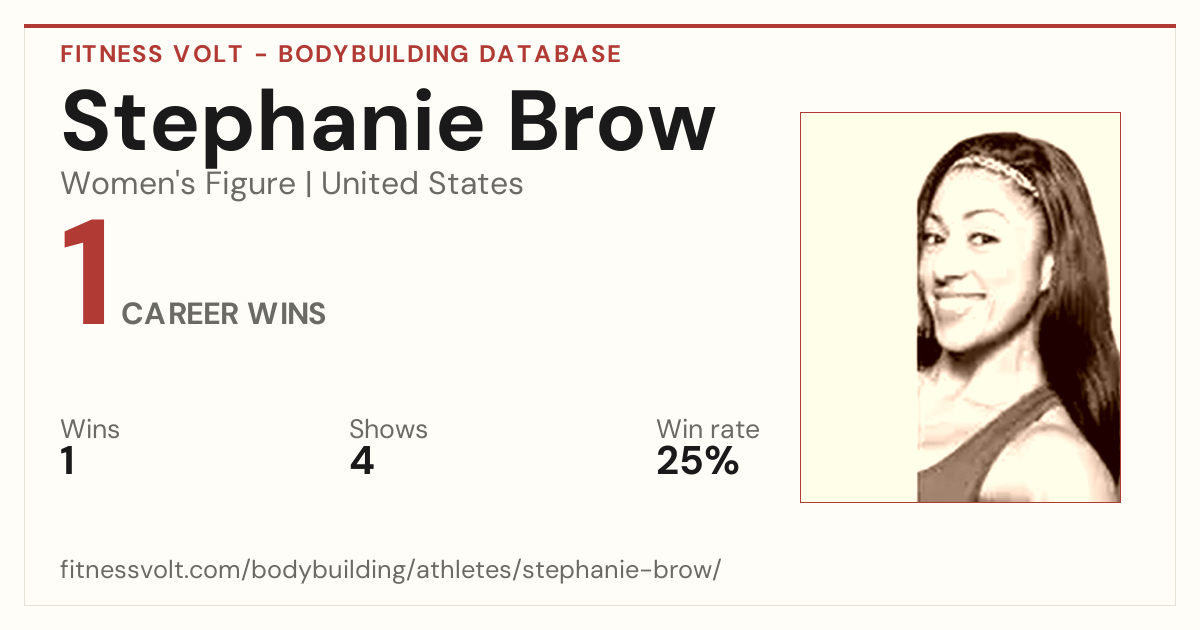Open the fitnessvolt.com athlete URL

tap(390, 571)
